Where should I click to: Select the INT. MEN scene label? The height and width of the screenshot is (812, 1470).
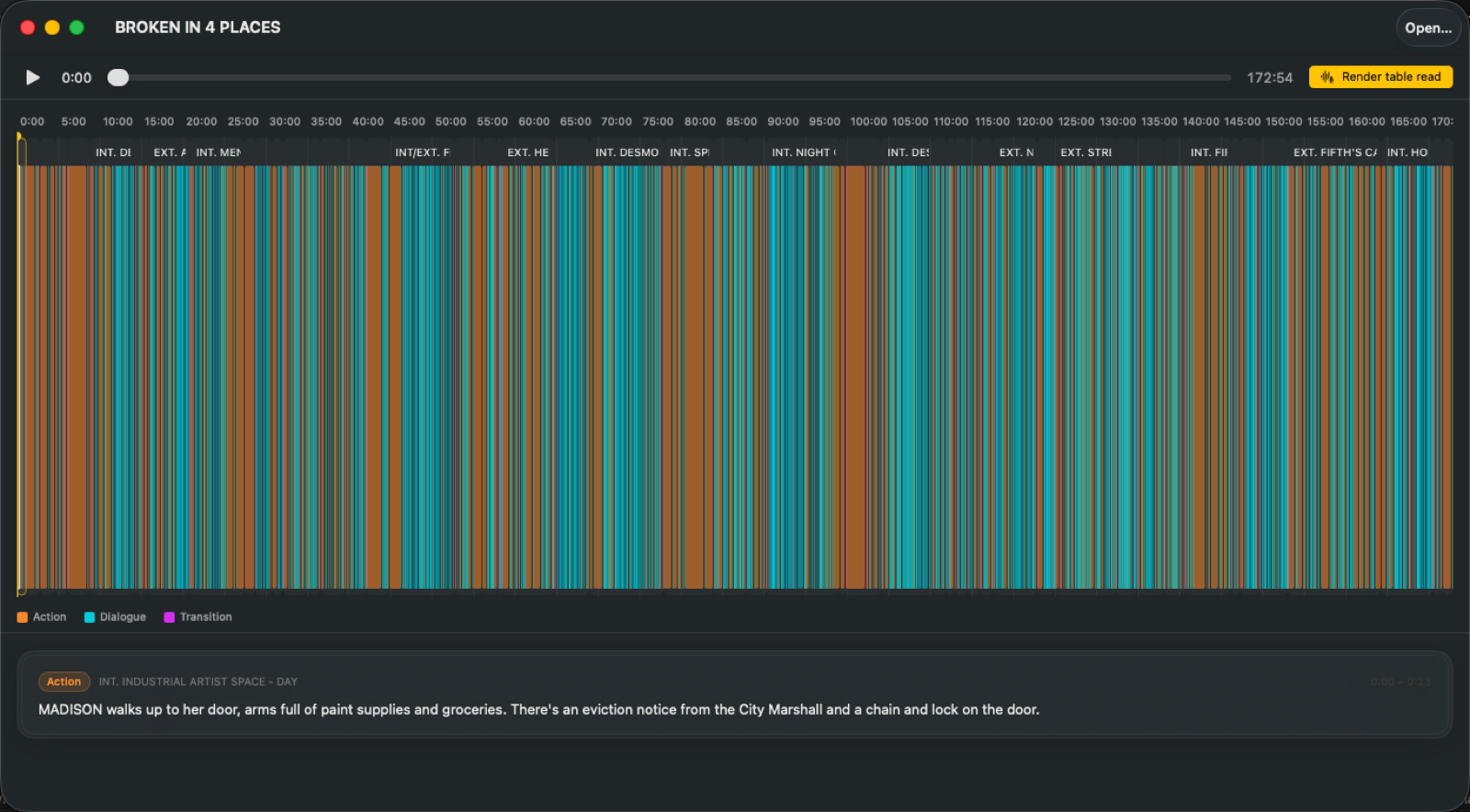coord(219,152)
